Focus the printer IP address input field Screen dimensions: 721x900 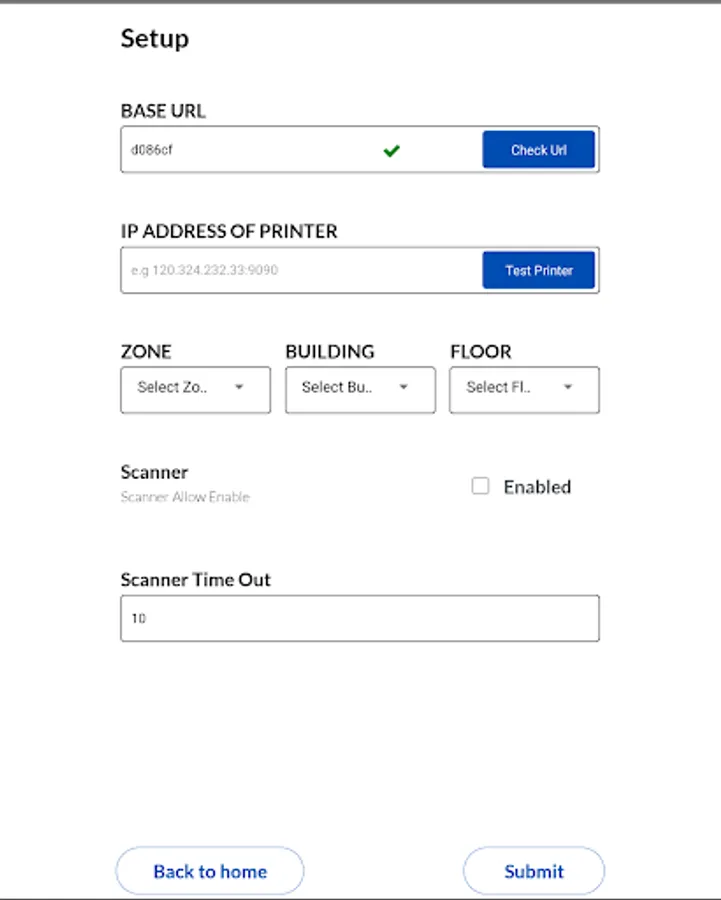[301, 270]
